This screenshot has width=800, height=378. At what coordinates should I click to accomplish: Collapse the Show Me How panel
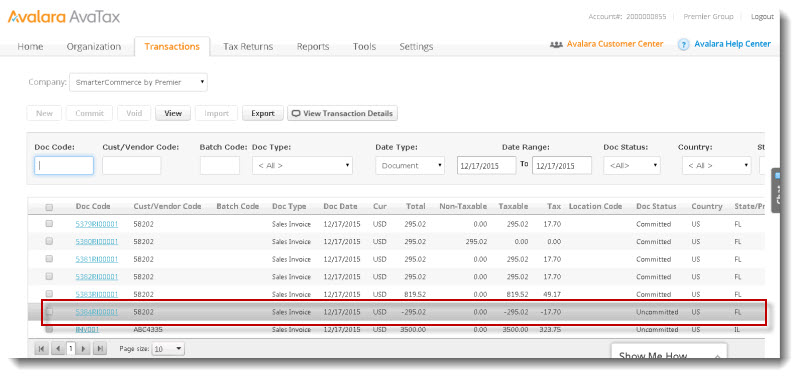(x=717, y=357)
